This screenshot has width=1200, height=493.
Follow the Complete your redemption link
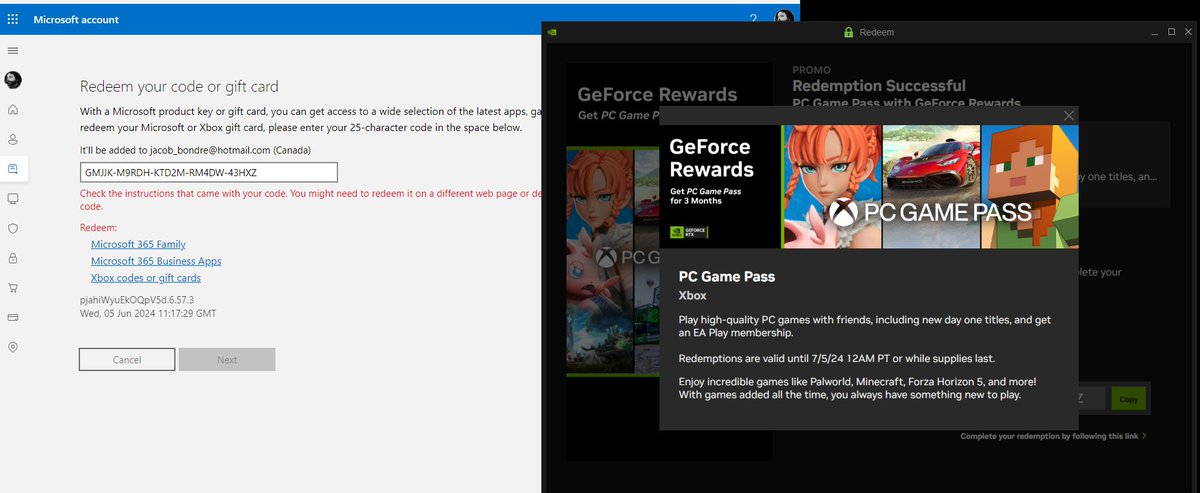(x=1053, y=436)
